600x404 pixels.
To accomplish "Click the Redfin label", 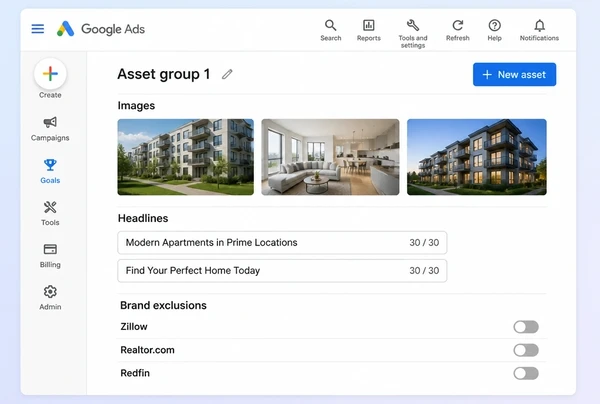I will (x=135, y=373).
